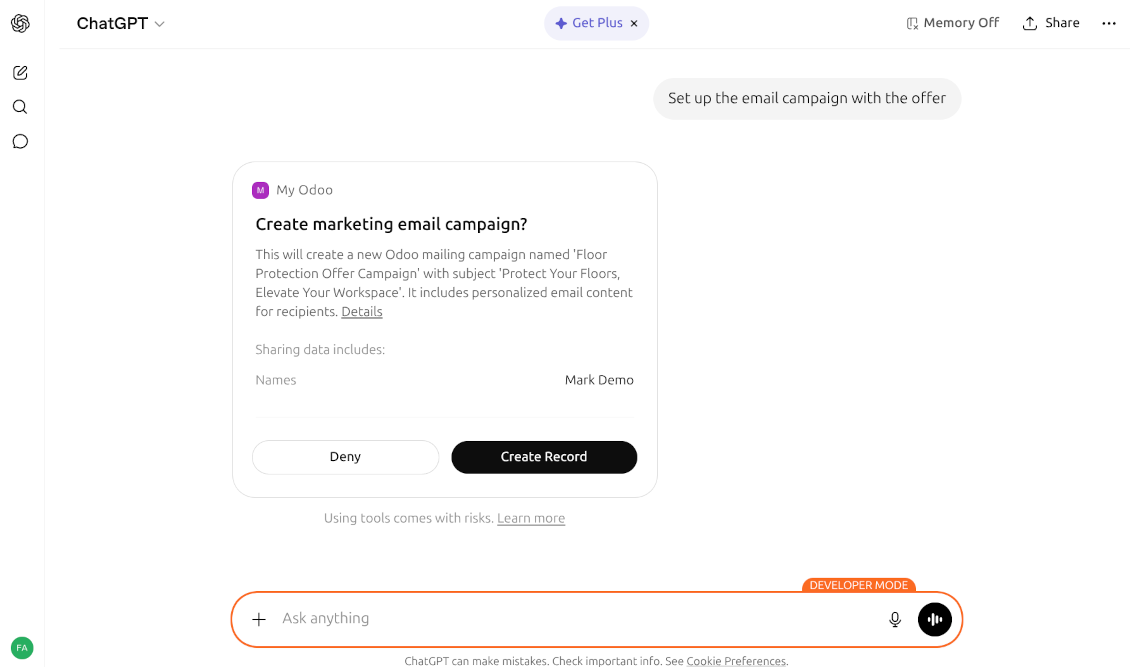Click the Developer Mode badge
The width and height of the screenshot is (1130, 667).
858,586
